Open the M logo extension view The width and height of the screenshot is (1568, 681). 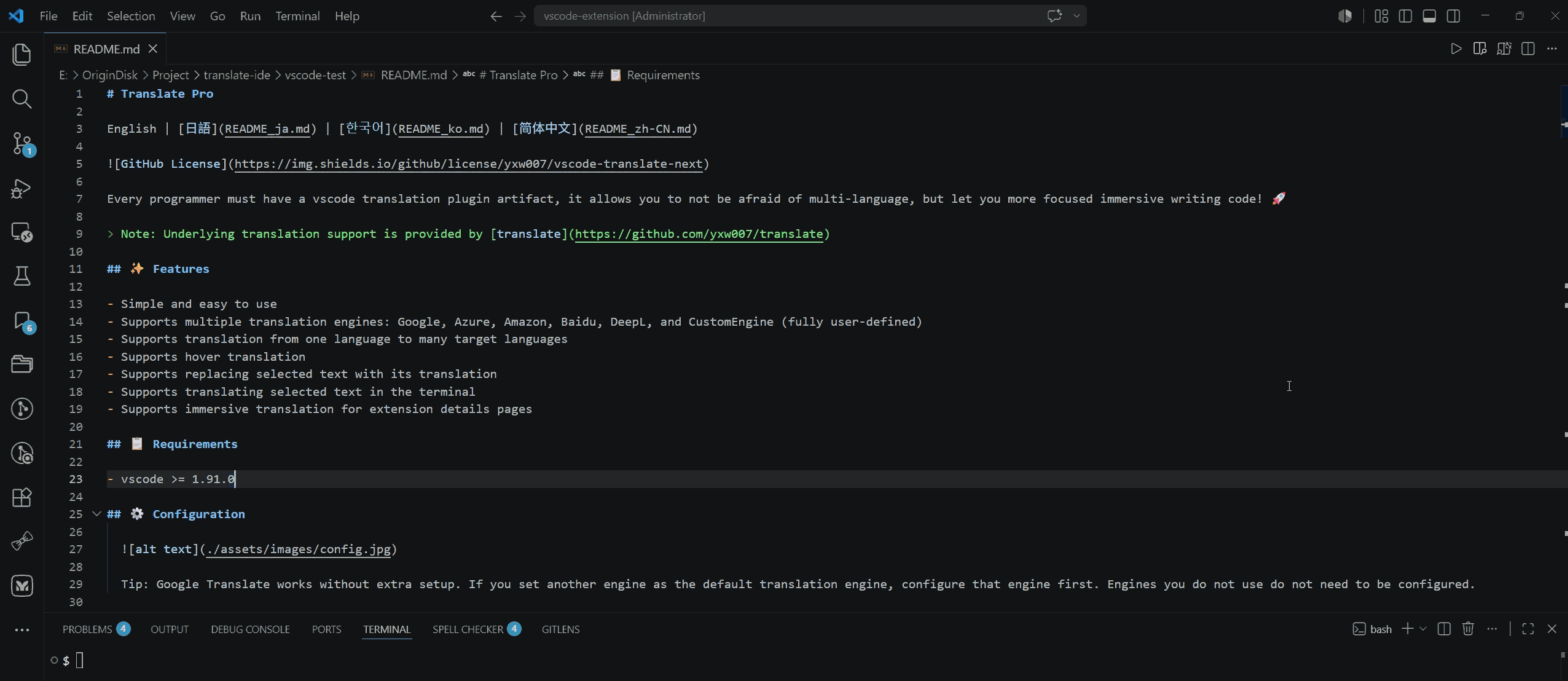point(22,586)
